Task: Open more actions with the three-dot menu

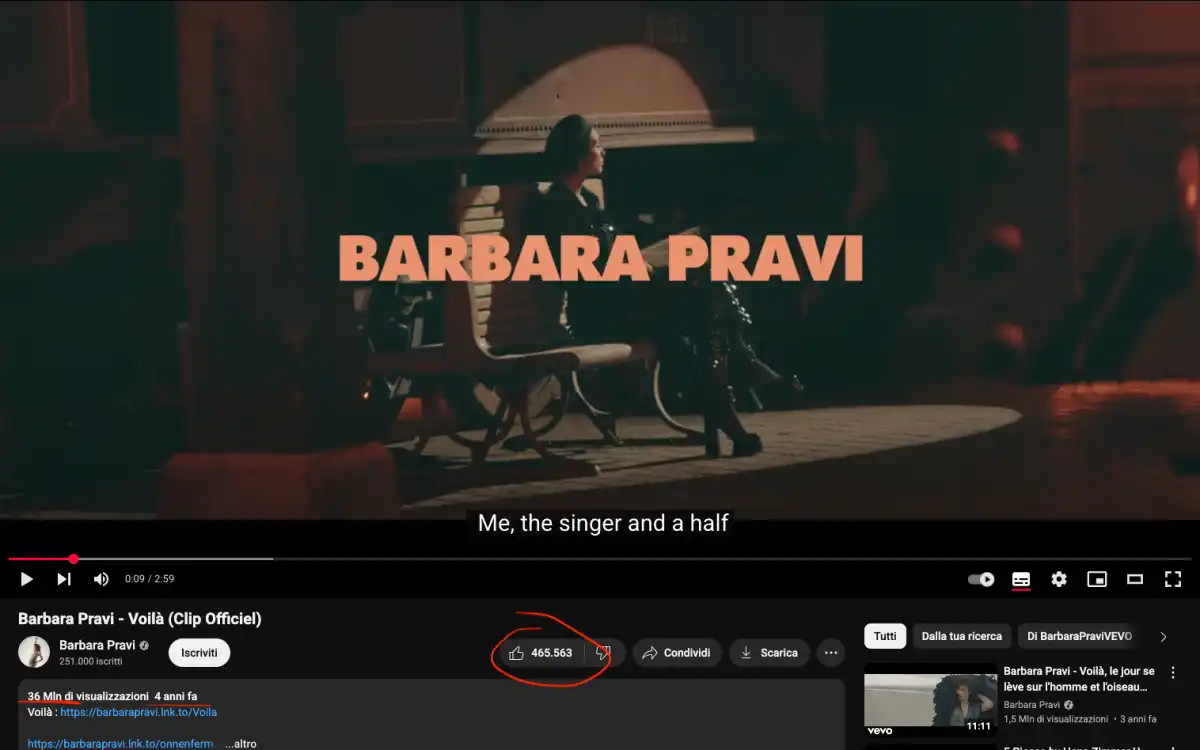Action: (831, 653)
